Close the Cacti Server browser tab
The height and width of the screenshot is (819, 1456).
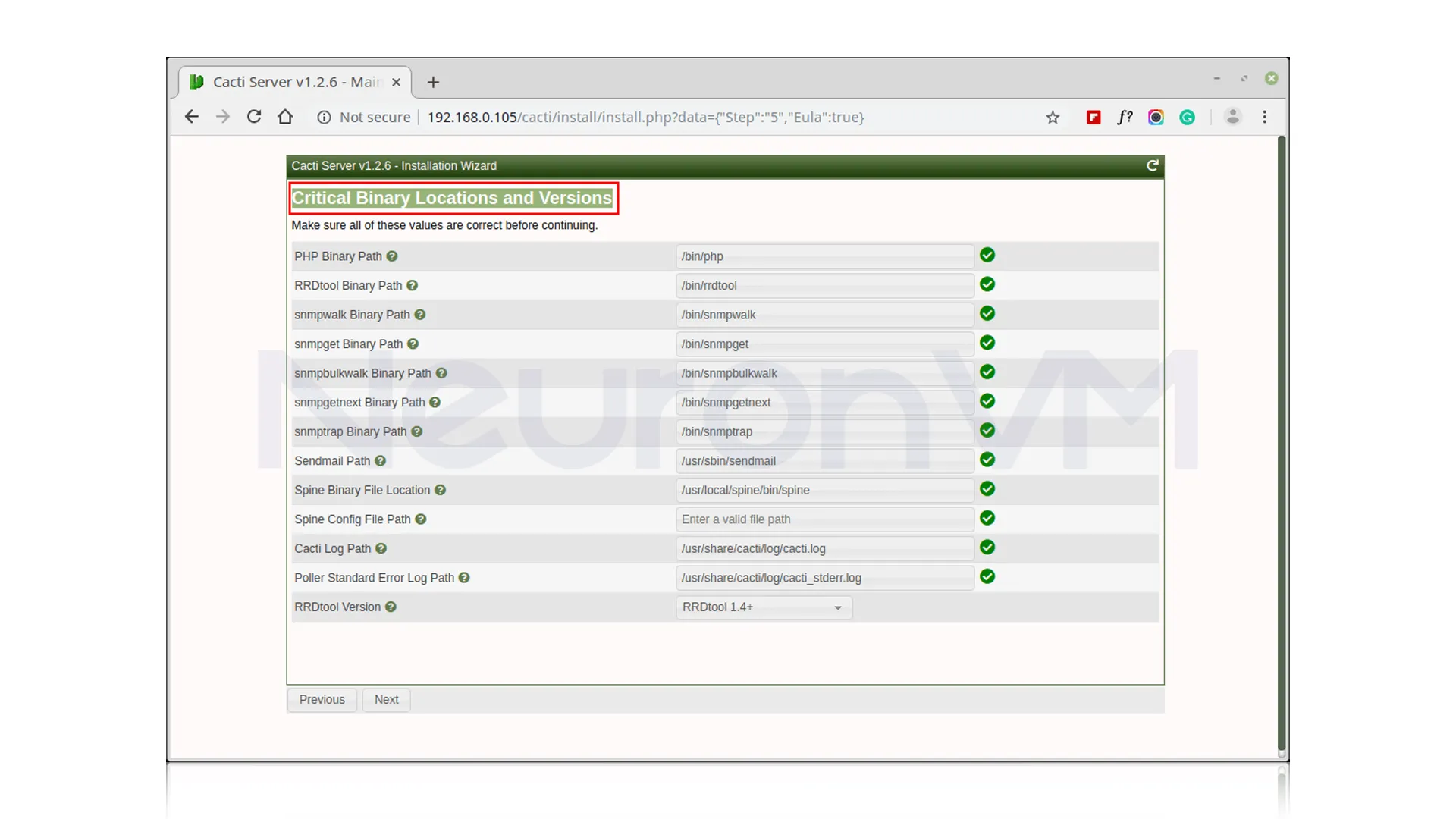tap(396, 82)
